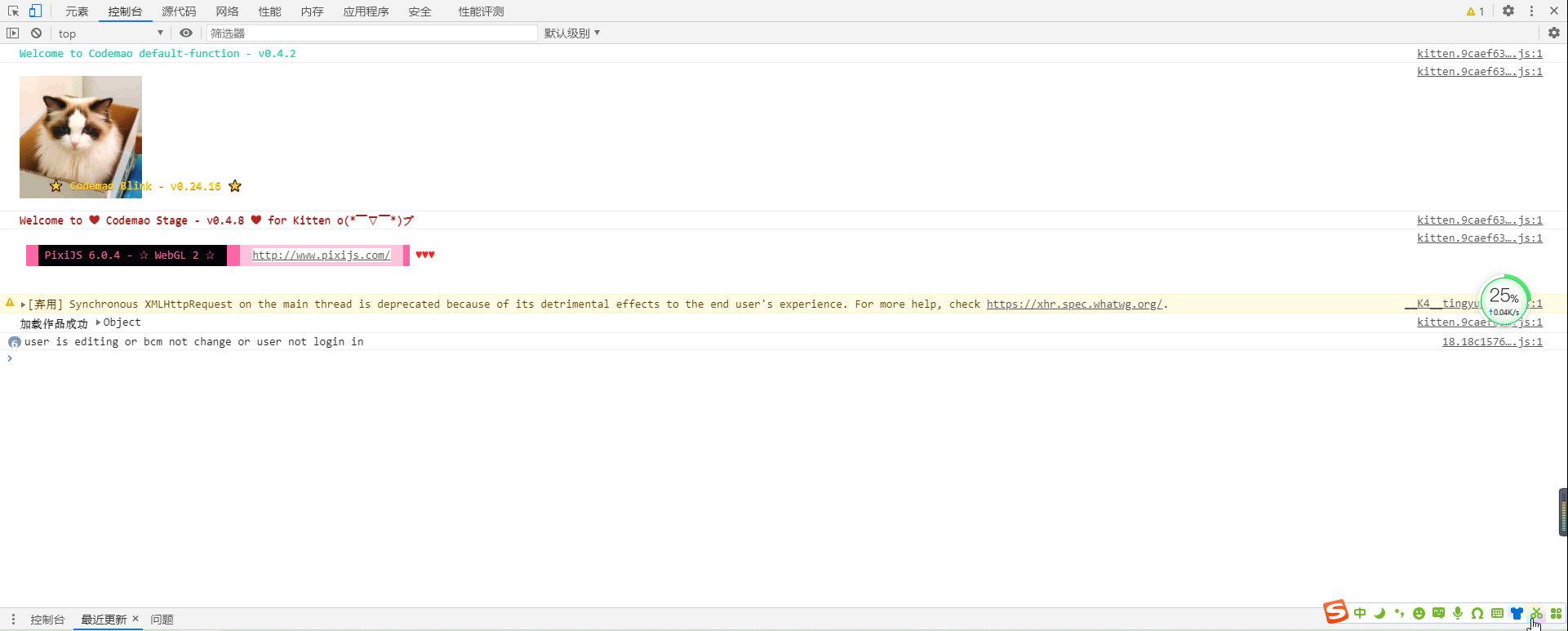Open the skin shirt icon
Screen dimensions: 1568x631
point(1517,613)
